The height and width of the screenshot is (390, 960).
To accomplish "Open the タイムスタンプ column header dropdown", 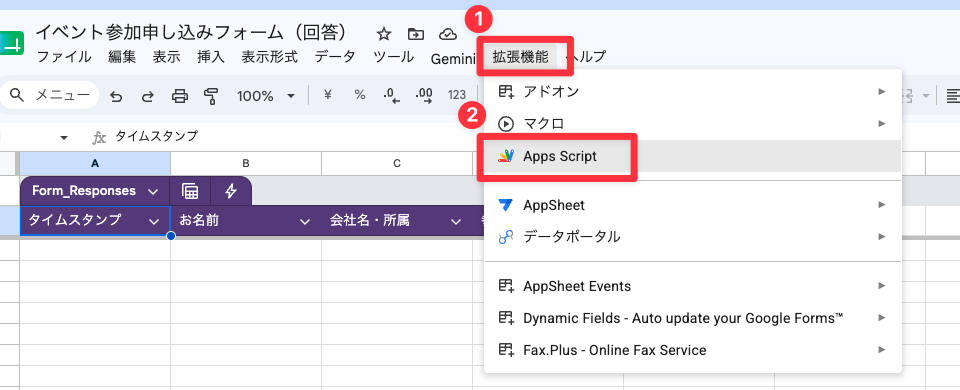I will 153,221.
